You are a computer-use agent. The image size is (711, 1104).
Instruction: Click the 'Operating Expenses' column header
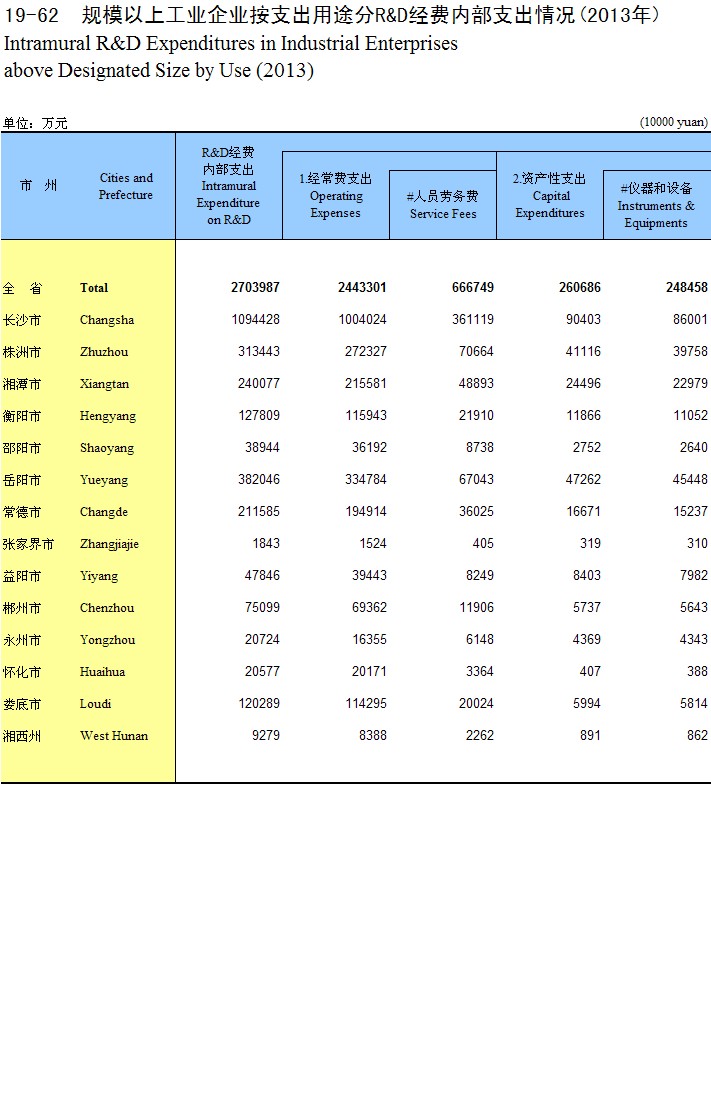point(336,196)
